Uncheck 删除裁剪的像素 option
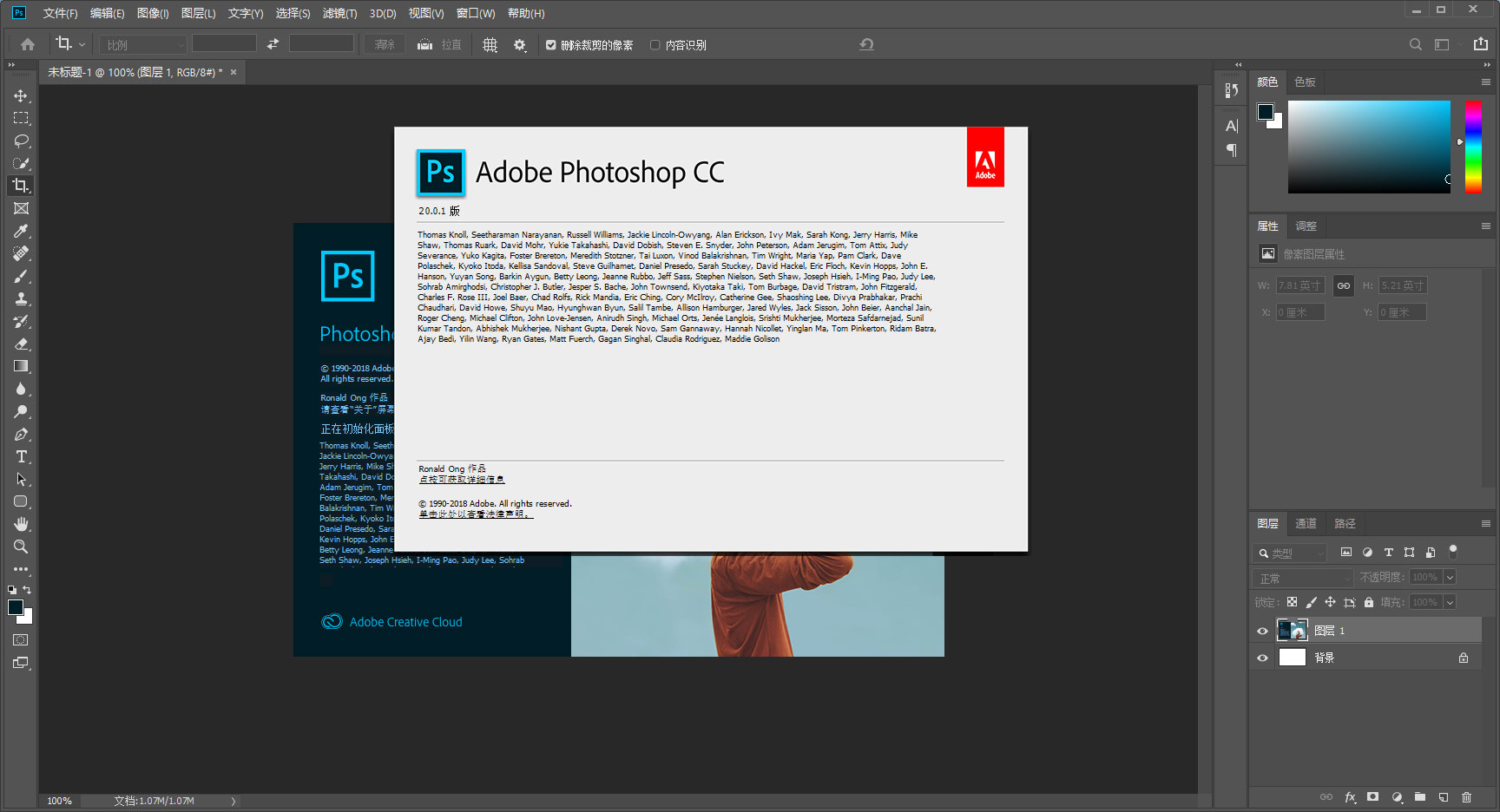 [x=549, y=44]
